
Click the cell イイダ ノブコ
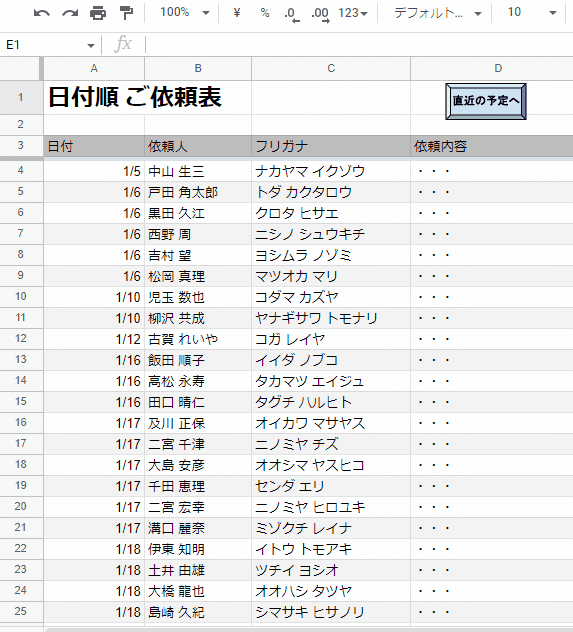pos(331,360)
